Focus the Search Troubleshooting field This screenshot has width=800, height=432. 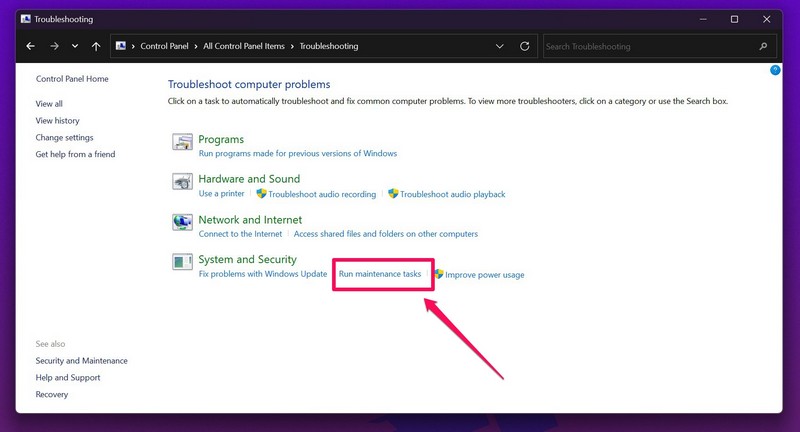[645, 46]
